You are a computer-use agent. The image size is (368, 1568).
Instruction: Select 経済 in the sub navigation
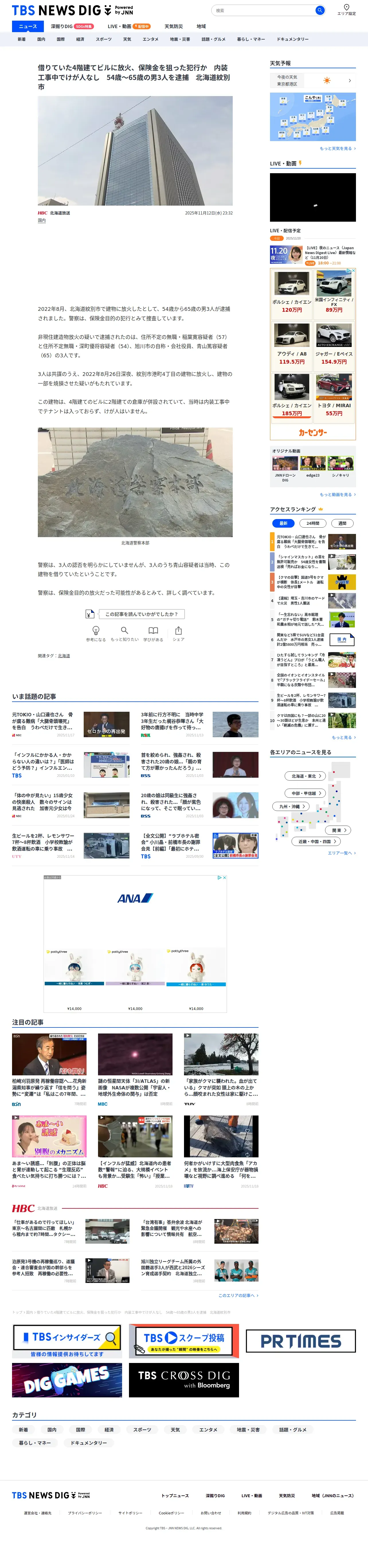click(x=80, y=39)
